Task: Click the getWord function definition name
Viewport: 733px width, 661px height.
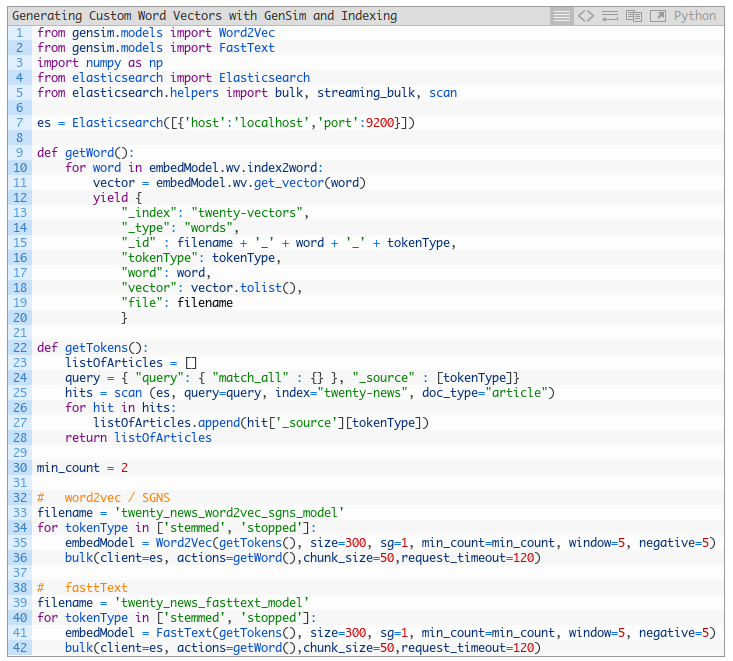Action: [90, 153]
